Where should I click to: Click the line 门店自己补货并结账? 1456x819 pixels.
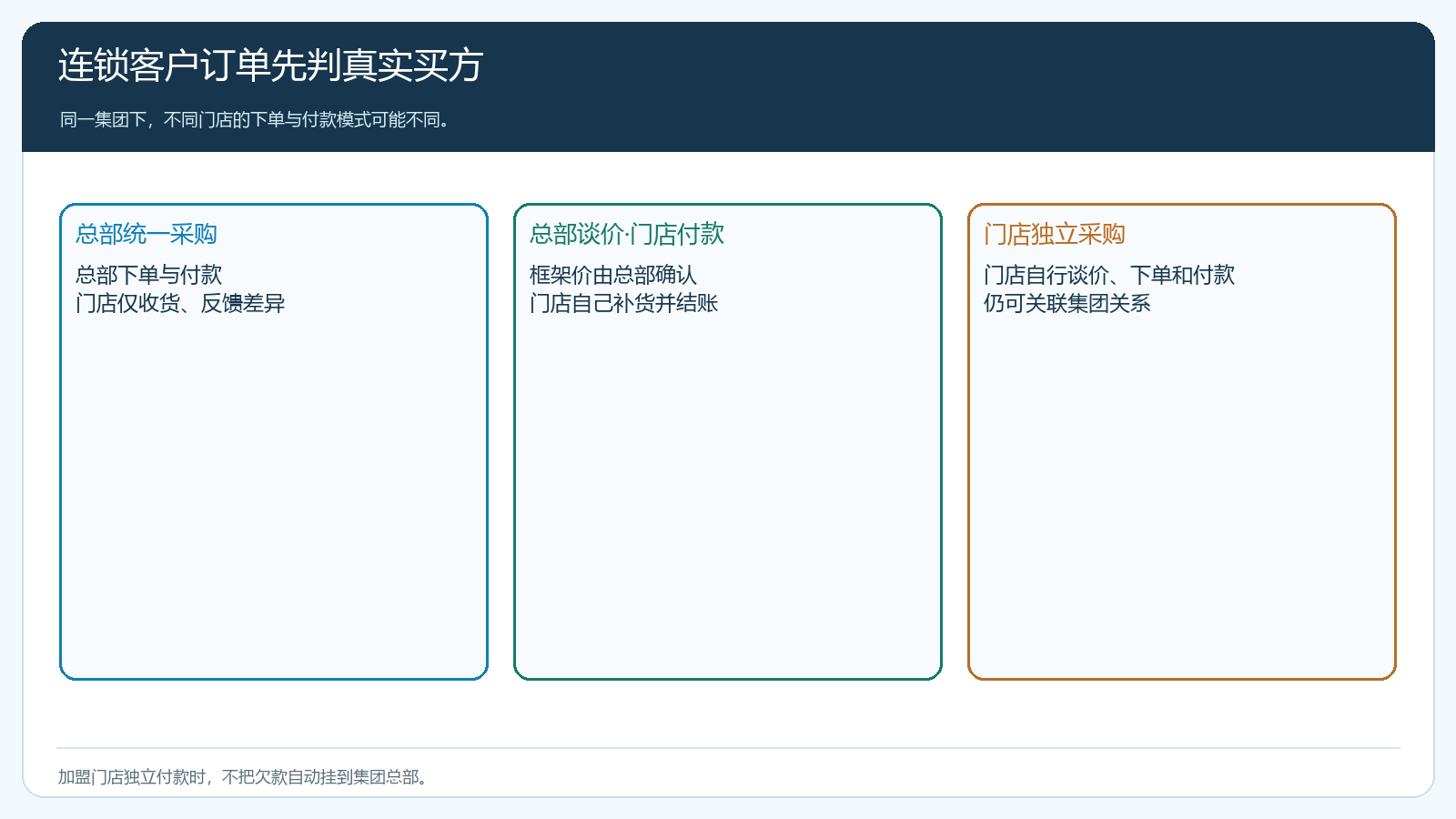coord(624,303)
